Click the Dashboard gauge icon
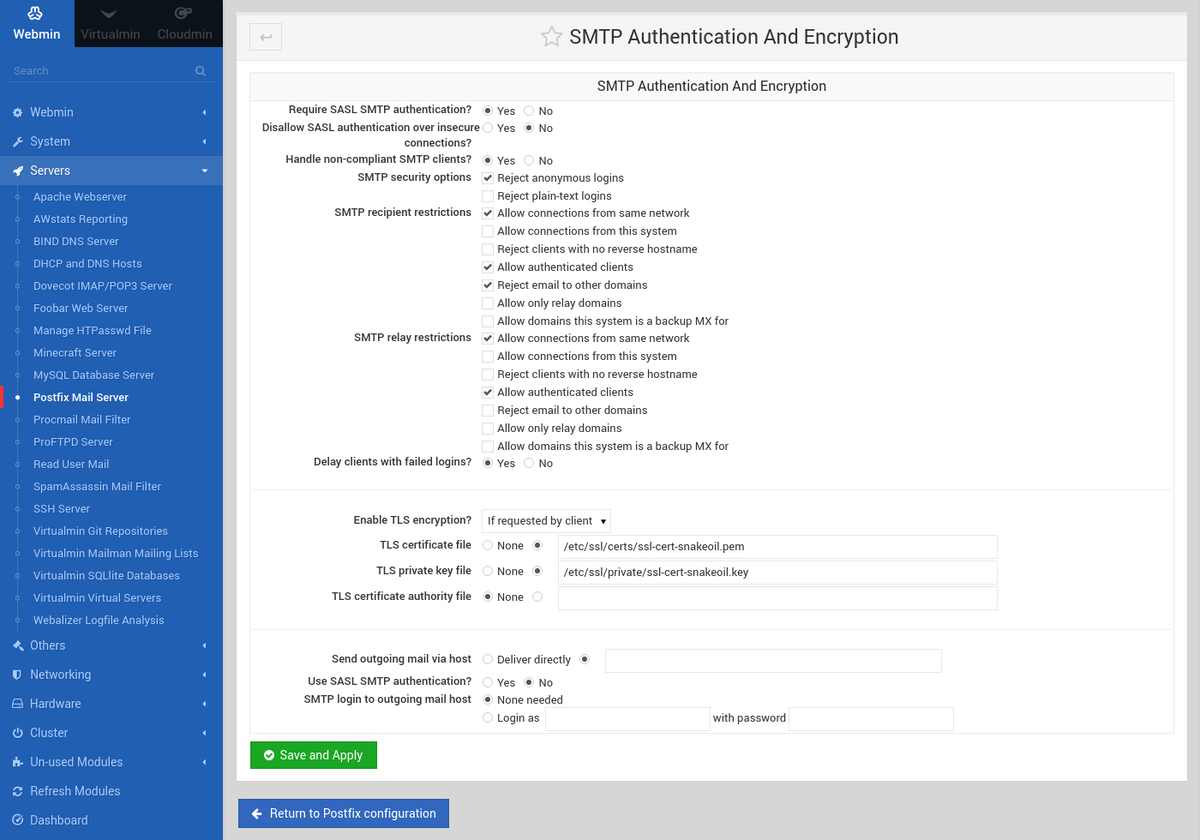 pos(18,820)
